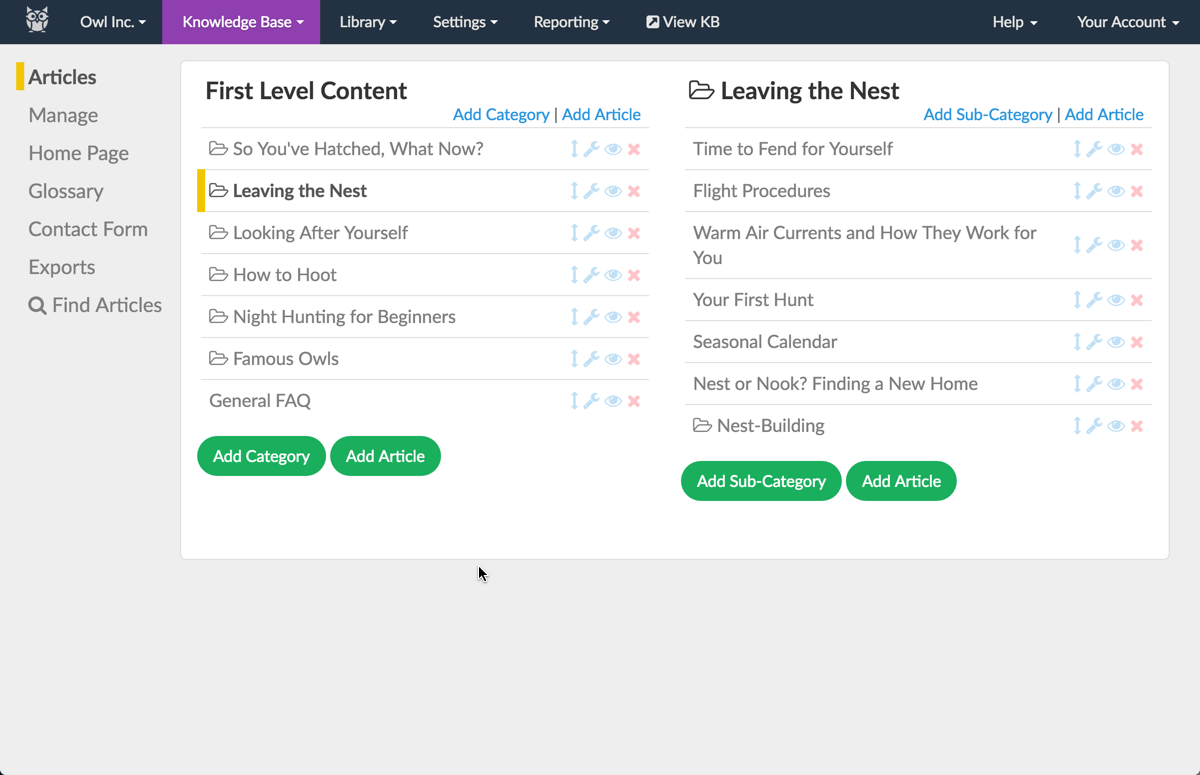The width and height of the screenshot is (1200, 775).
Task: Open the wrench settings for "So You've Hatched, What Now?"
Action: tap(594, 148)
